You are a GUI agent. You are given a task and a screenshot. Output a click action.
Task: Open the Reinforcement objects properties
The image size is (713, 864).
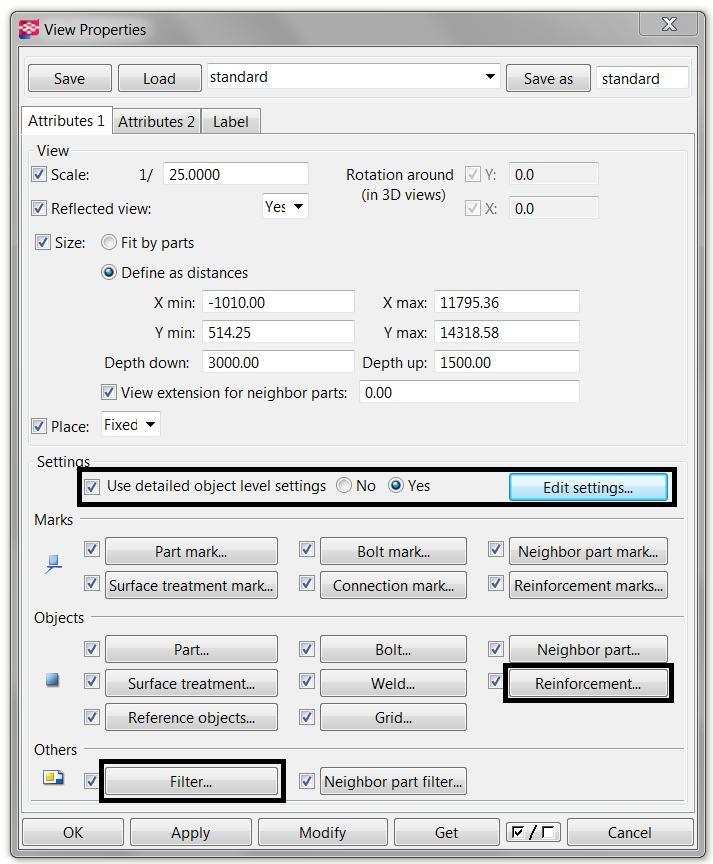(x=588, y=683)
